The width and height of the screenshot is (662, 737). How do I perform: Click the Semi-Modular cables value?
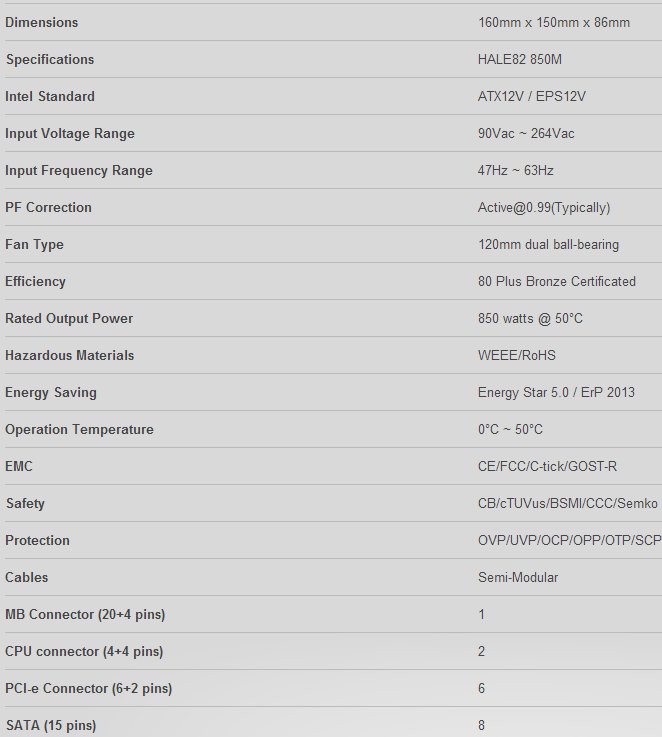coord(518,578)
